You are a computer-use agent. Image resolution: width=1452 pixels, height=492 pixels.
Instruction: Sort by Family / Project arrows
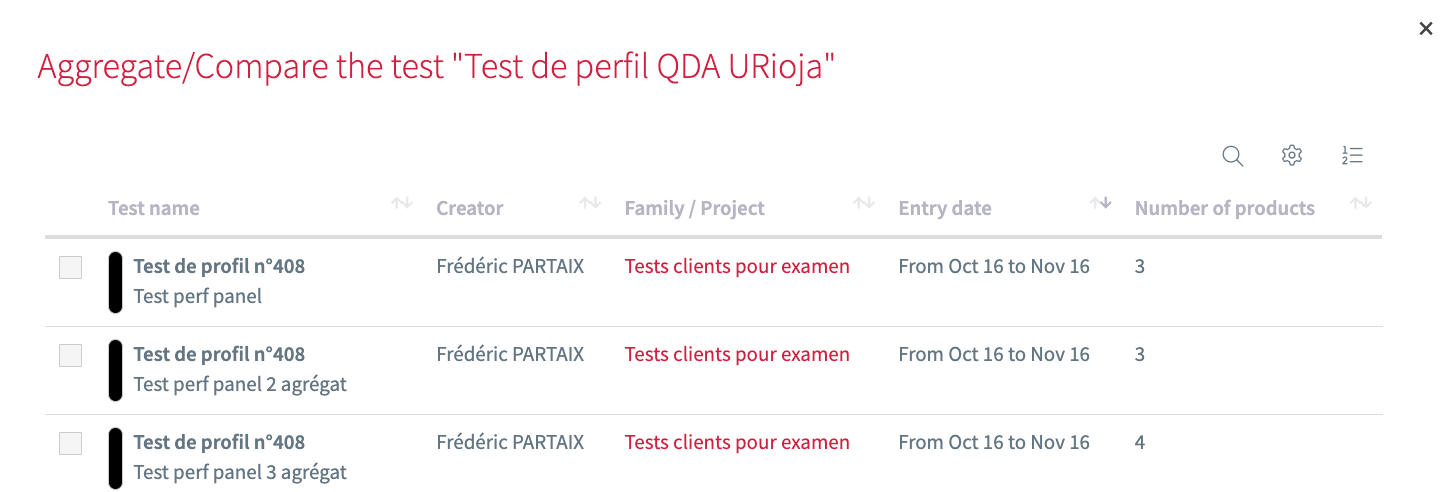[x=863, y=203]
